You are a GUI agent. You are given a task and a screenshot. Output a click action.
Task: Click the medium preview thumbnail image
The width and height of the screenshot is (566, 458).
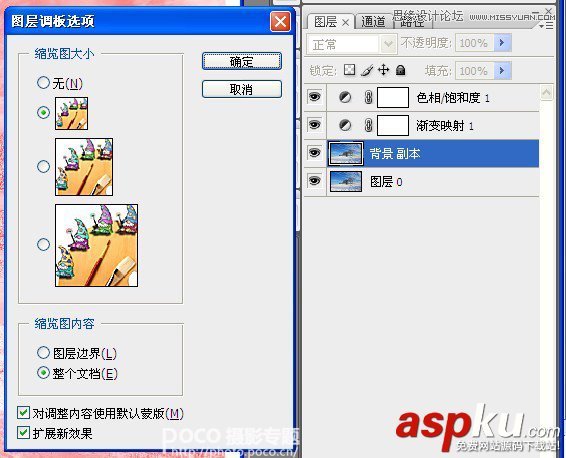[x=84, y=167]
